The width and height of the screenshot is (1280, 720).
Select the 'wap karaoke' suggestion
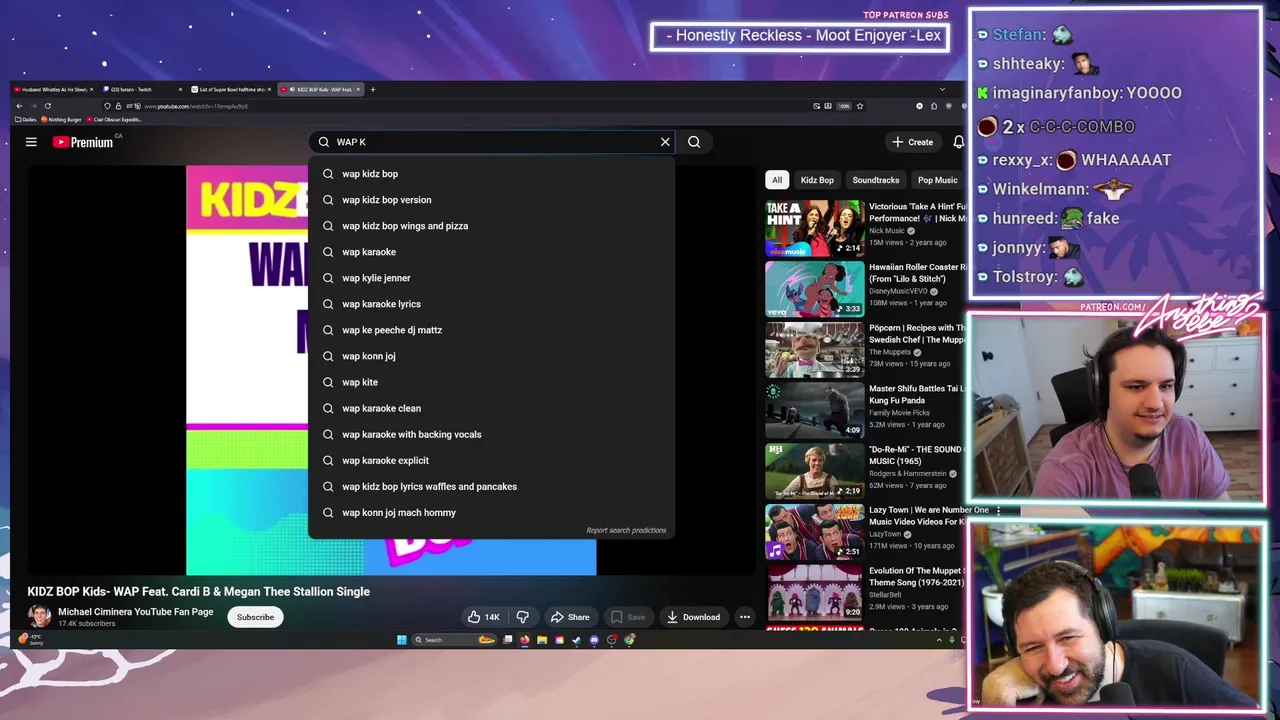[491, 252]
